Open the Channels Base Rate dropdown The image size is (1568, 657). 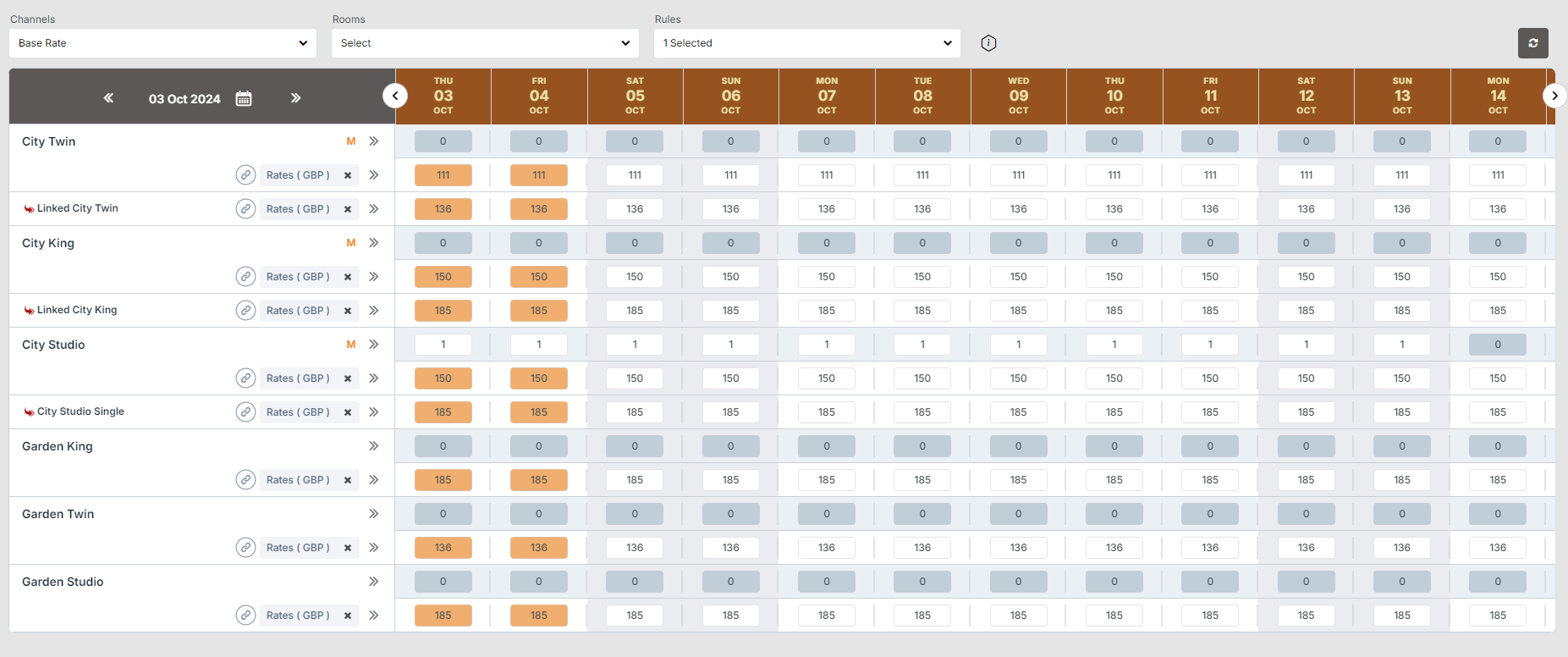pos(162,43)
